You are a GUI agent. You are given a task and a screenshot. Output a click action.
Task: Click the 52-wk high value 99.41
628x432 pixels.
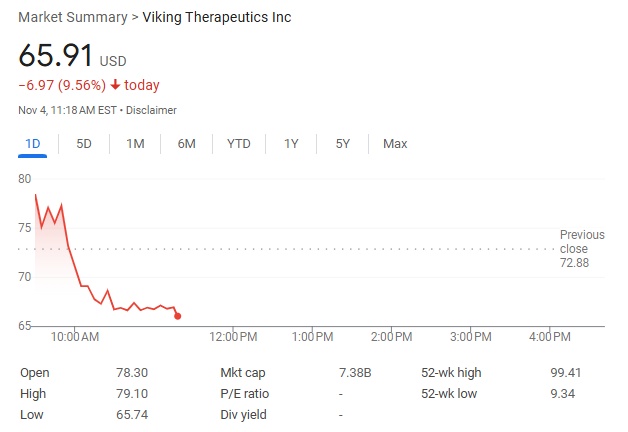[566, 373]
